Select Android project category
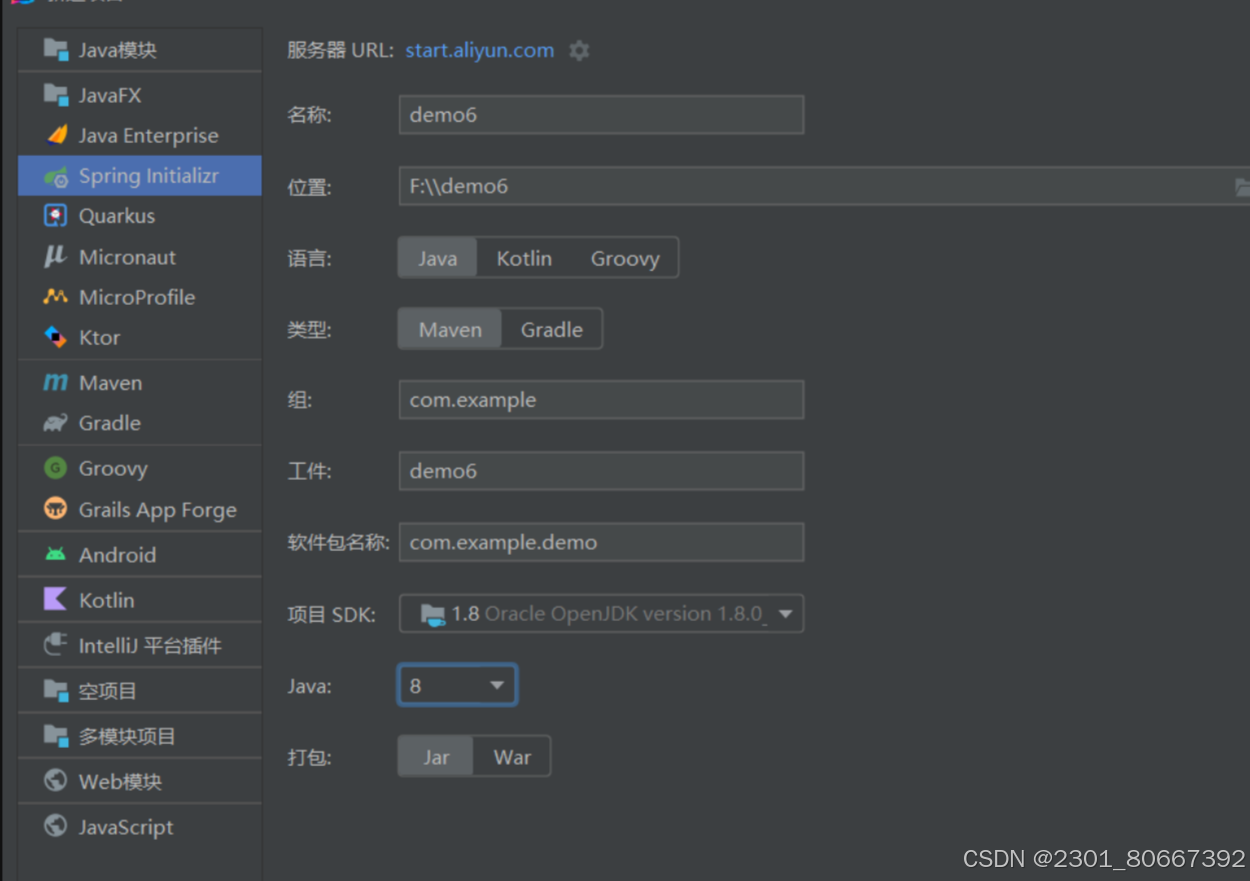Viewport: 1250px width, 881px height. tap(140, 555)
